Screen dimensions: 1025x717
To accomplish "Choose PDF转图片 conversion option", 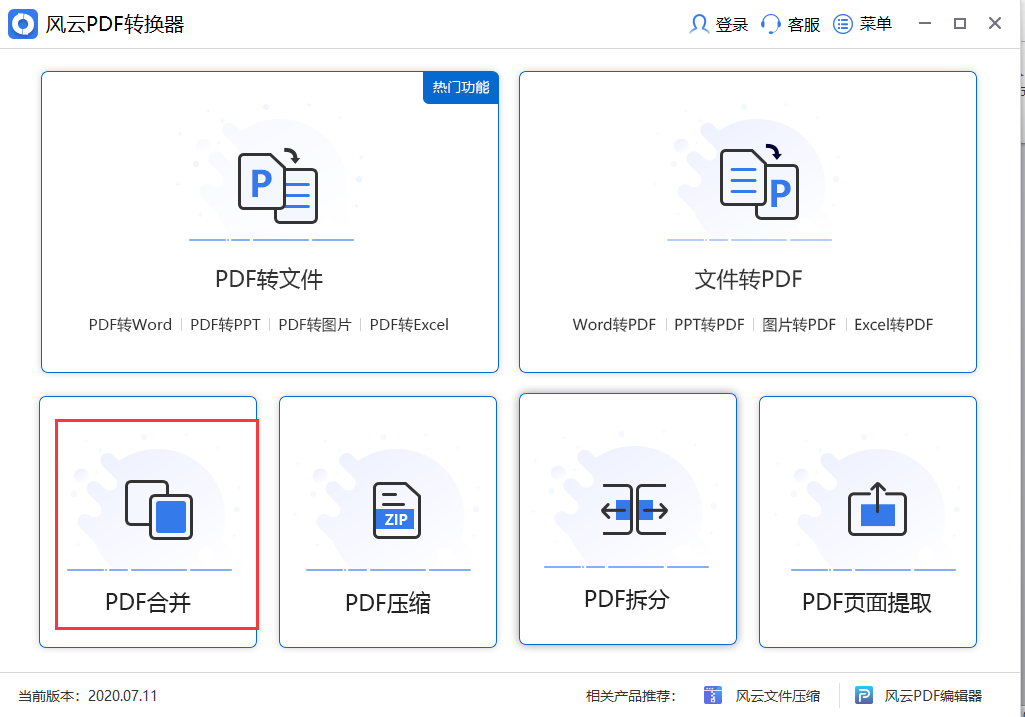I will pos(314,325).
